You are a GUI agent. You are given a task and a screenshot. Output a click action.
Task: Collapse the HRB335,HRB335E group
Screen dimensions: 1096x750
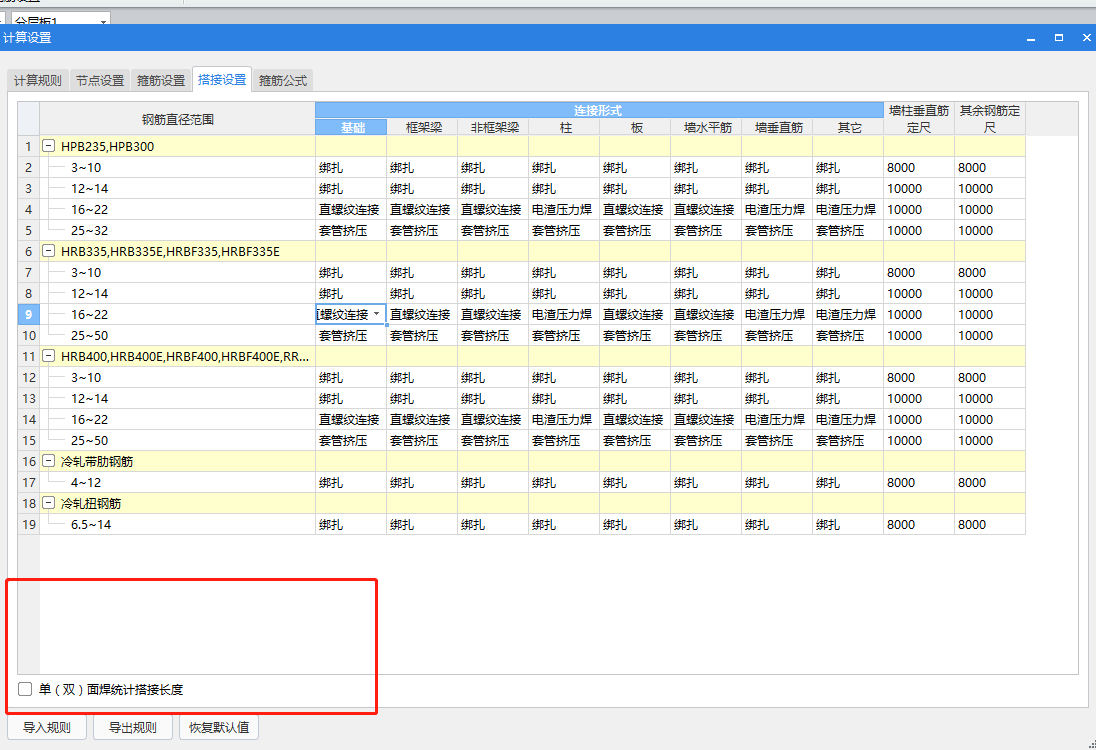(49, 251)
